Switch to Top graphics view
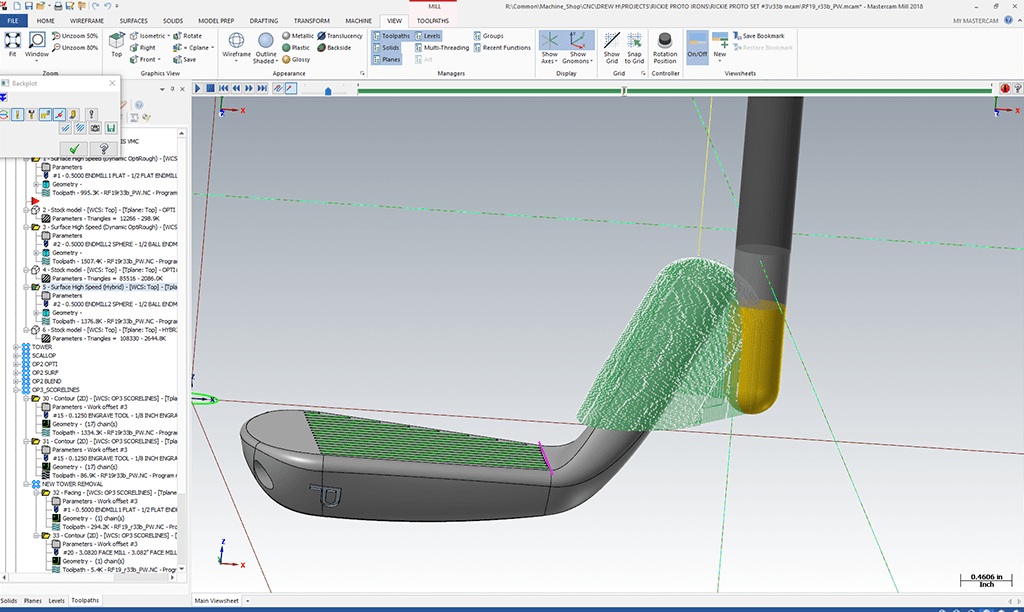The image size is (1024, 612). 116,44
